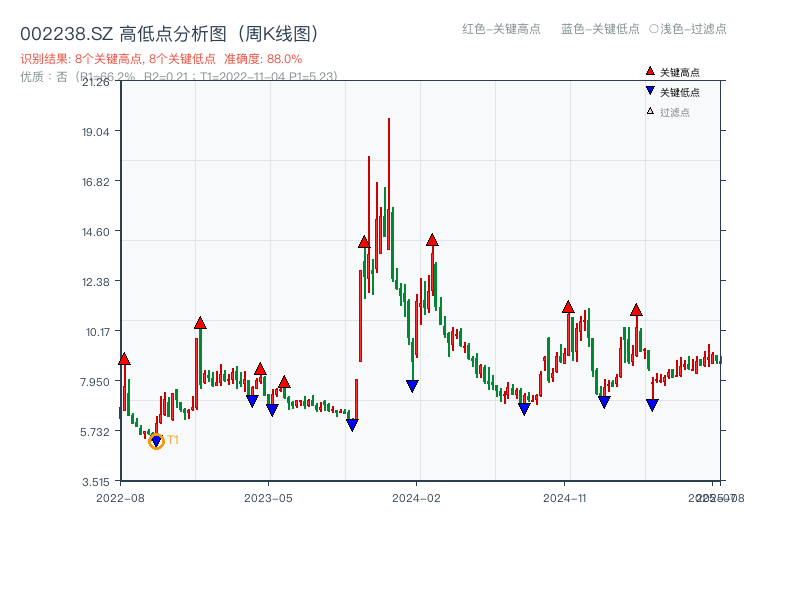Select the red marker above the 2024-11 rally
Image resolution: width=800 pixels, height=600 pixels.
tap(568, 308)
